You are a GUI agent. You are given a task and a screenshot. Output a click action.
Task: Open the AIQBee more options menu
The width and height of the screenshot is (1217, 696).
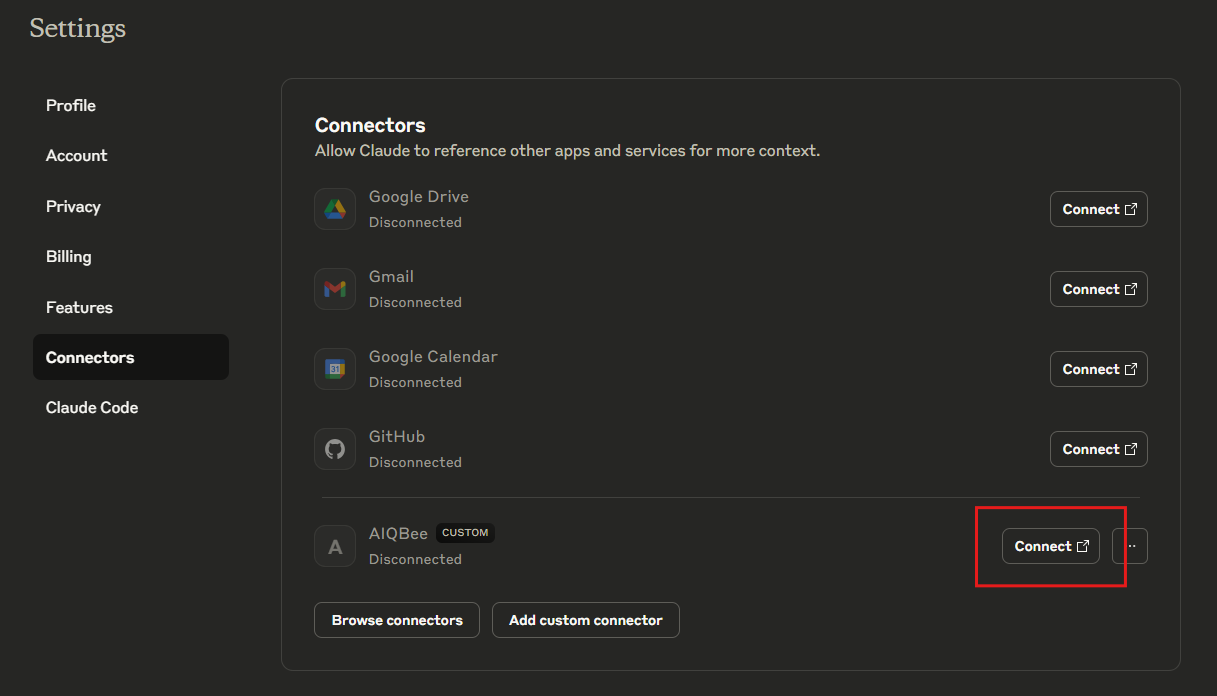[x=1130, y=546]
